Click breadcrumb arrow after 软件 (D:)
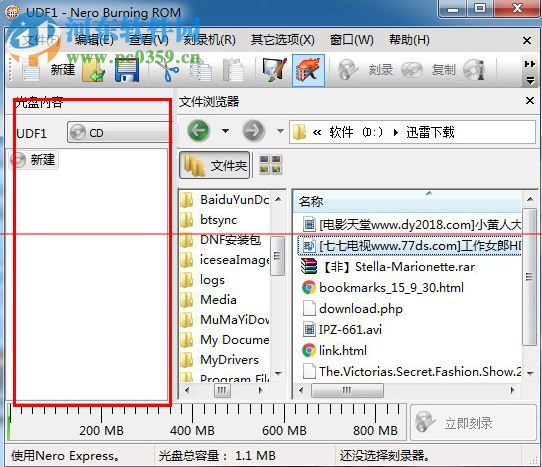The image size is (542, 467). click(x=396, y=132)
